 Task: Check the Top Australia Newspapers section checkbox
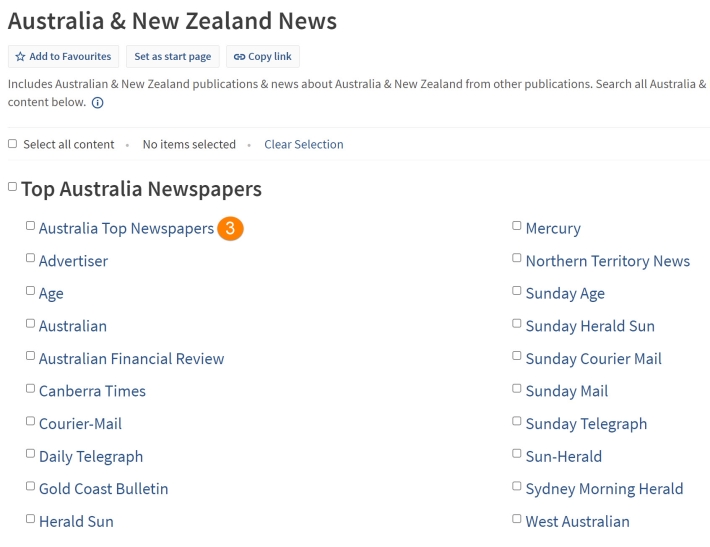pyautogui.click(x=13, y=187)
